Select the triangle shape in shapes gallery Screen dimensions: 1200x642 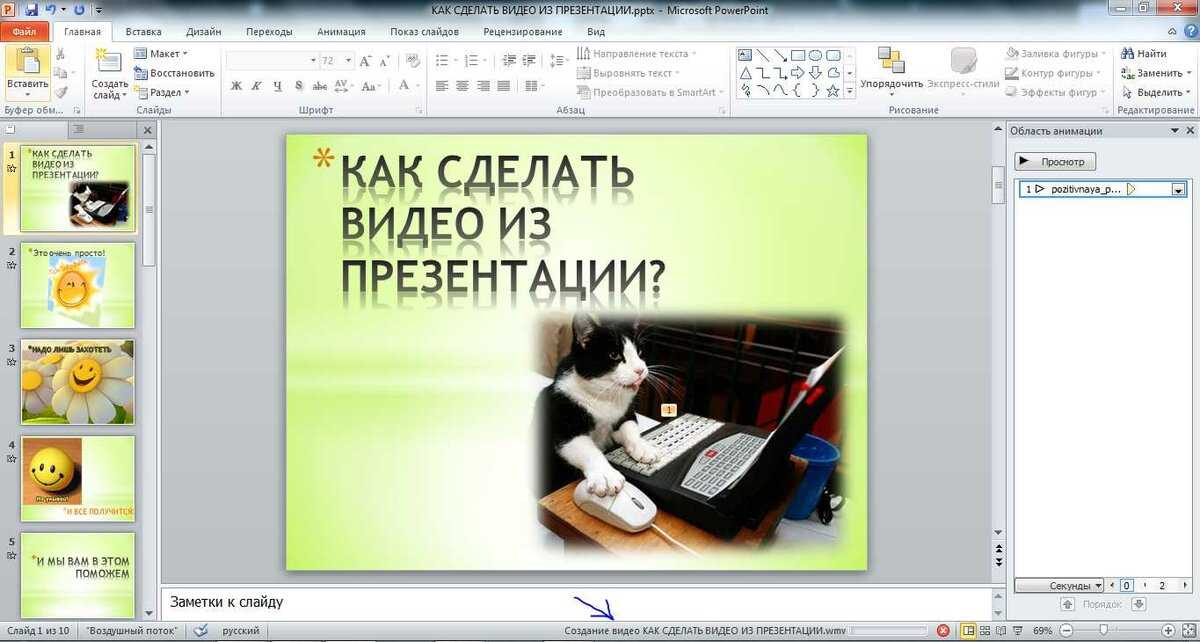pyautogui.click(x=745, y=73)
